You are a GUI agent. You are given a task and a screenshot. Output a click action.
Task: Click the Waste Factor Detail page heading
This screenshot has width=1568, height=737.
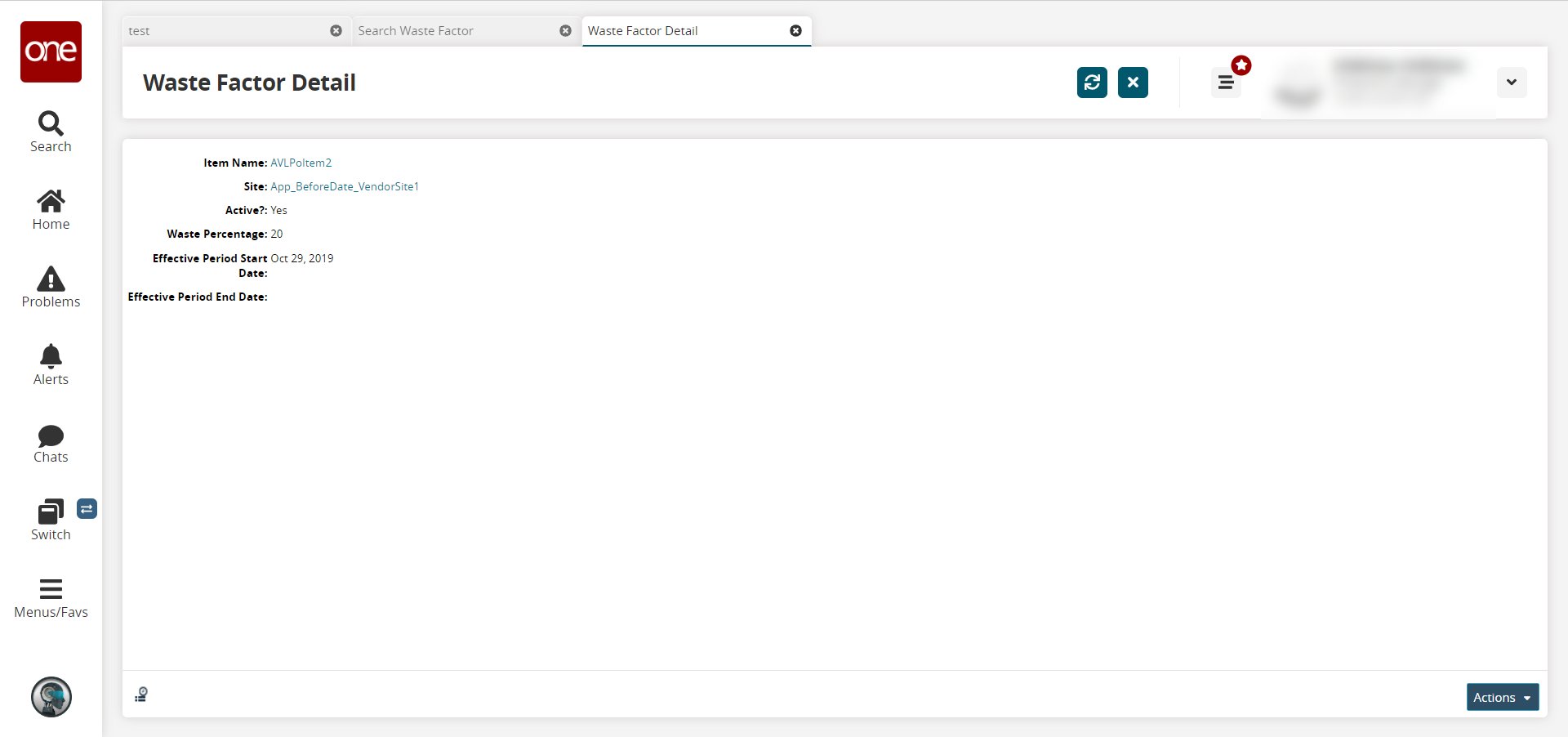(249, 83)
